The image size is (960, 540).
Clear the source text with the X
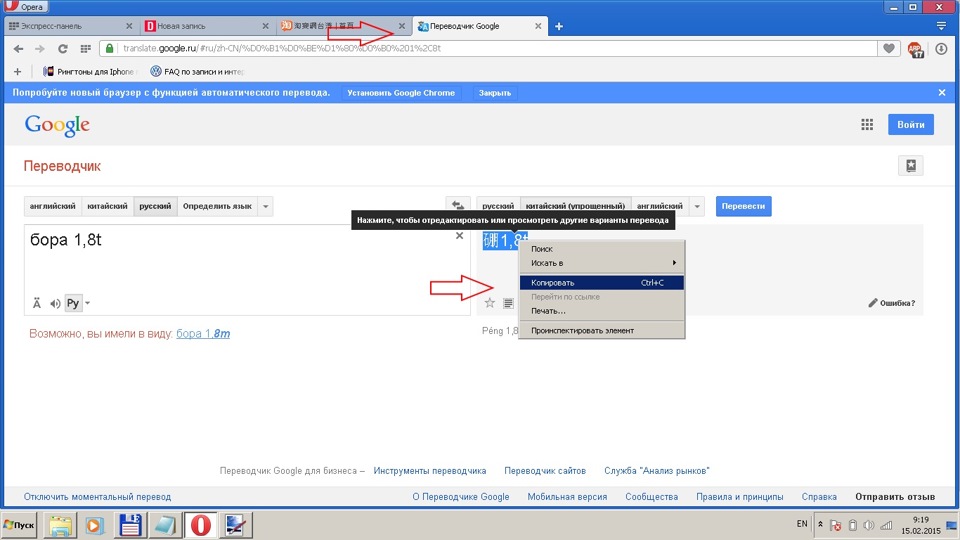tap(459, 236)
